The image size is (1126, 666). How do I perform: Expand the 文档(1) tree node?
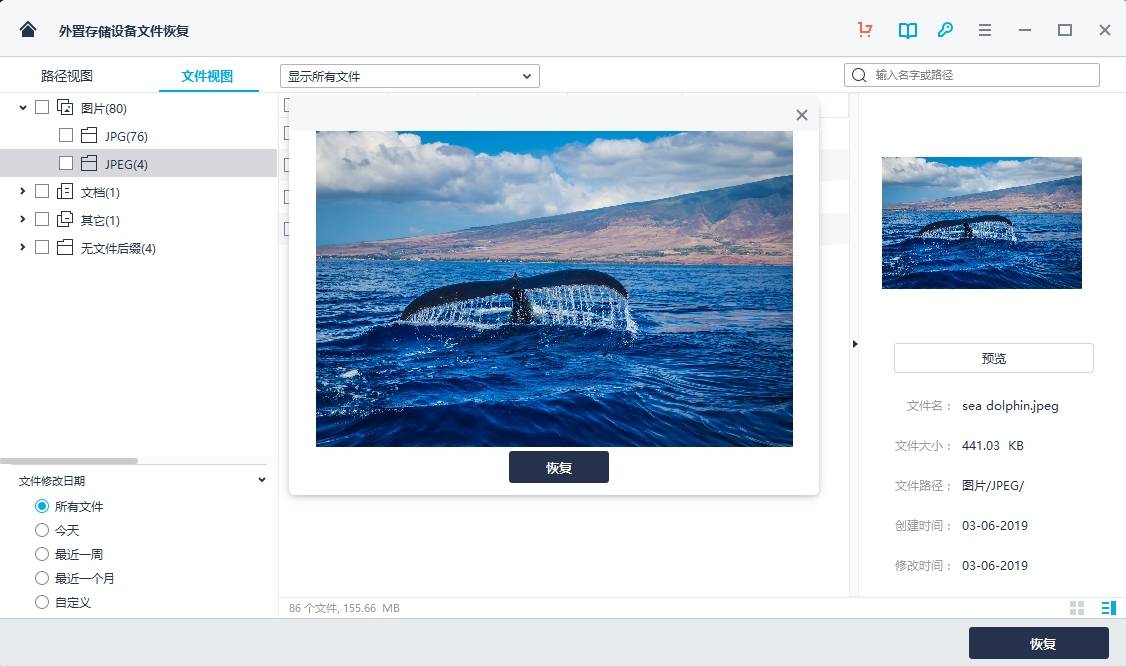pyautogui.click(x=22, y=191)
